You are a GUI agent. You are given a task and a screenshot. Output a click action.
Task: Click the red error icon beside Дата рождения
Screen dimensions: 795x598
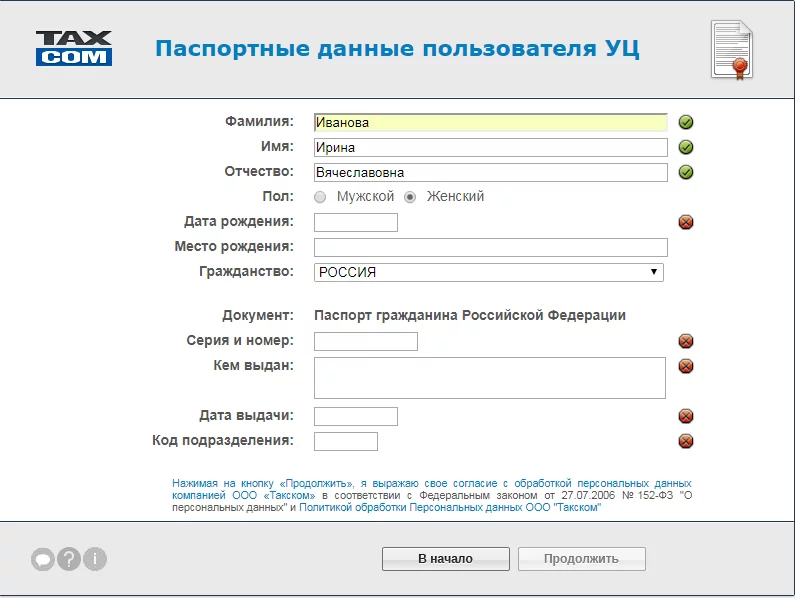[x=686, y=222]
